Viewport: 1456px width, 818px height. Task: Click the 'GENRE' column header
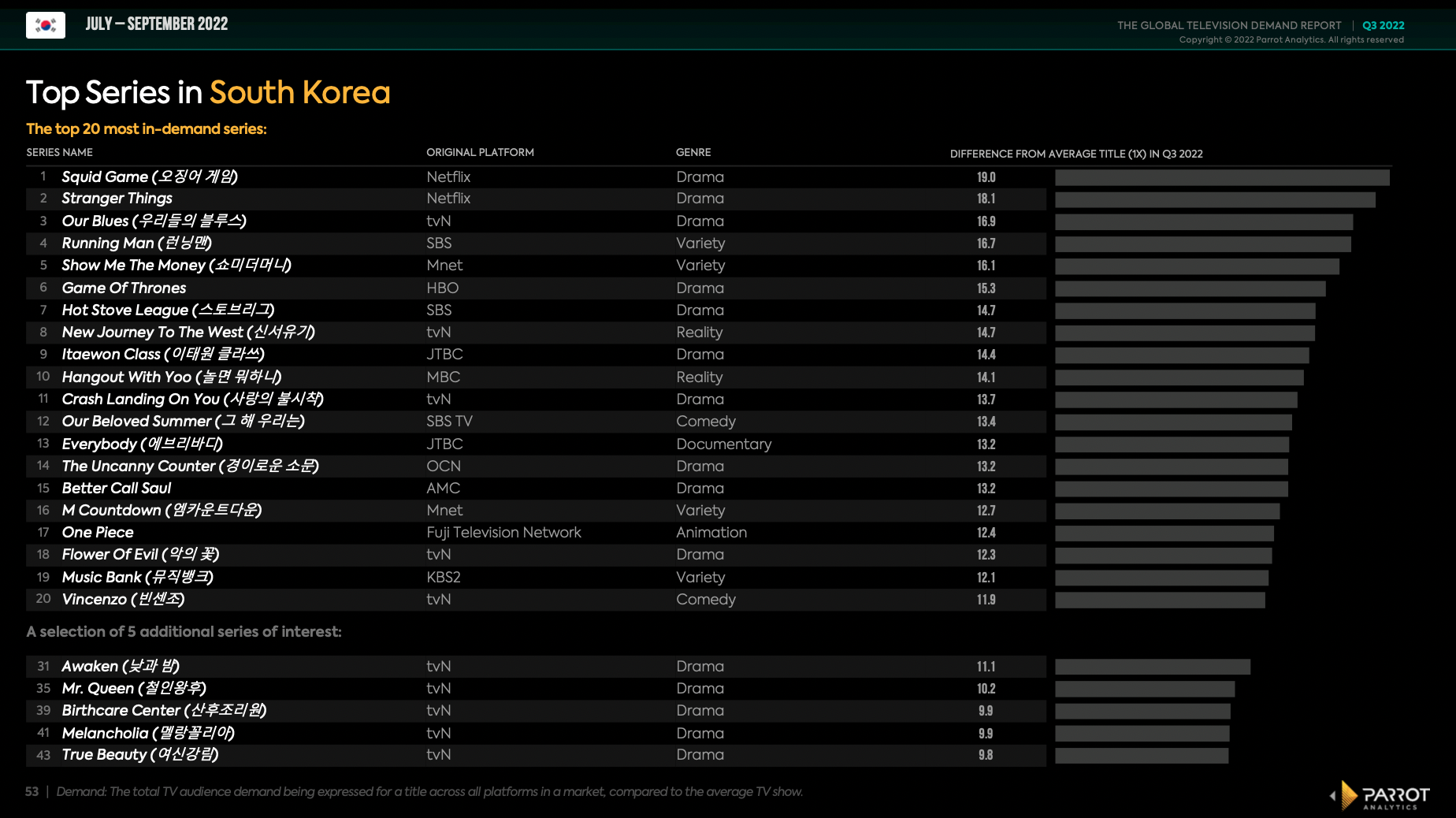tap(693, 152)
